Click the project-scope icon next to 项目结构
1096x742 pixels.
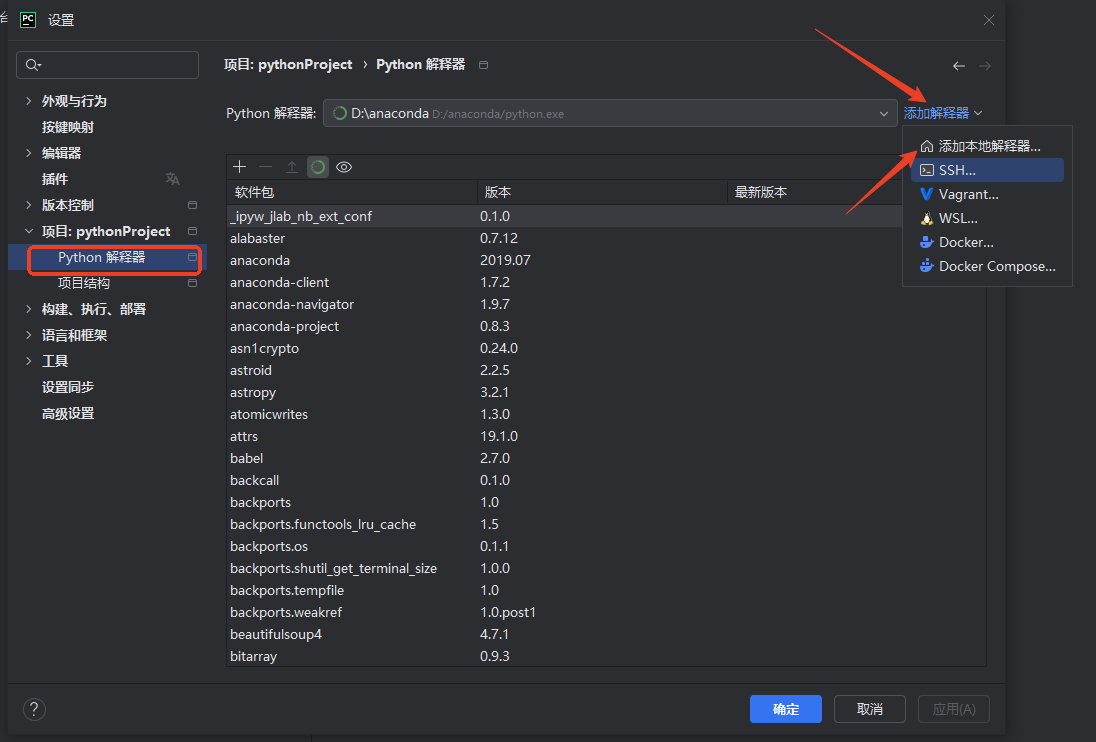coord(192,283)
